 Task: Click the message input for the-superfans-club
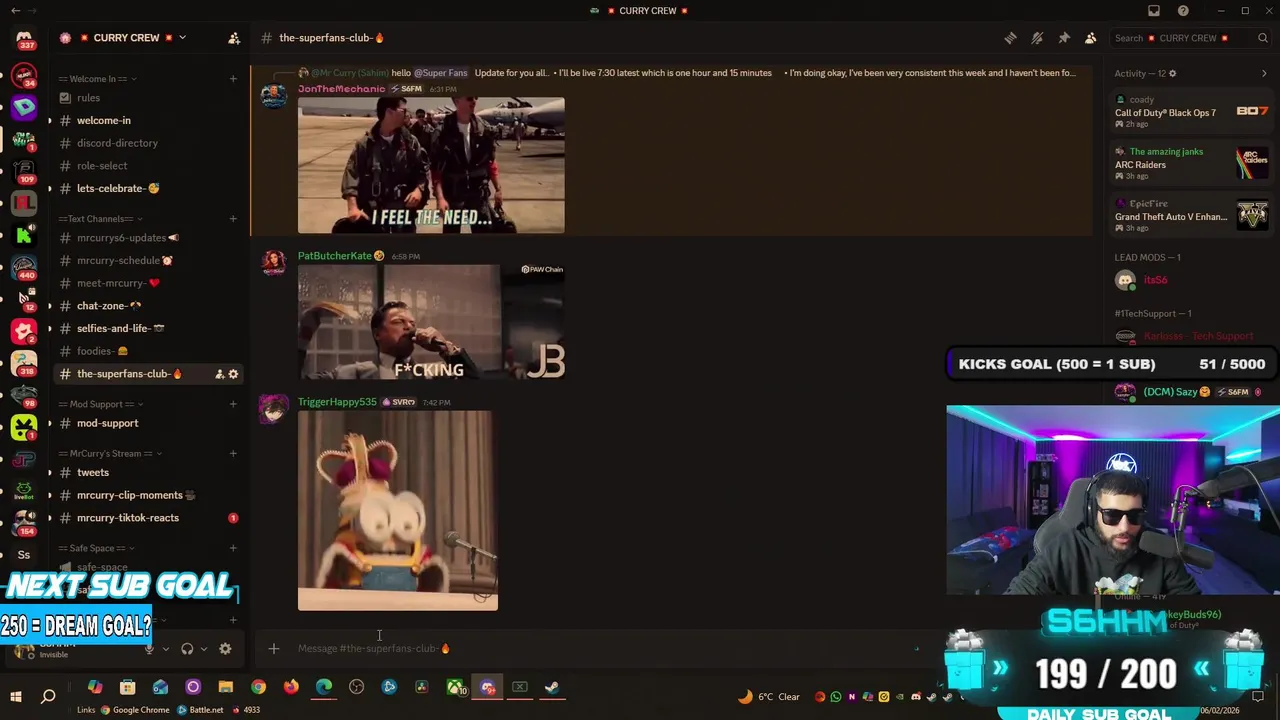click(600, 648)
